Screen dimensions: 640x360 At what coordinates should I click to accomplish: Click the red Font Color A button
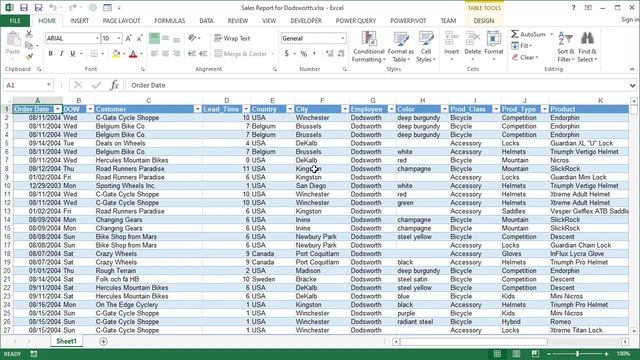(x=133, y=53)
